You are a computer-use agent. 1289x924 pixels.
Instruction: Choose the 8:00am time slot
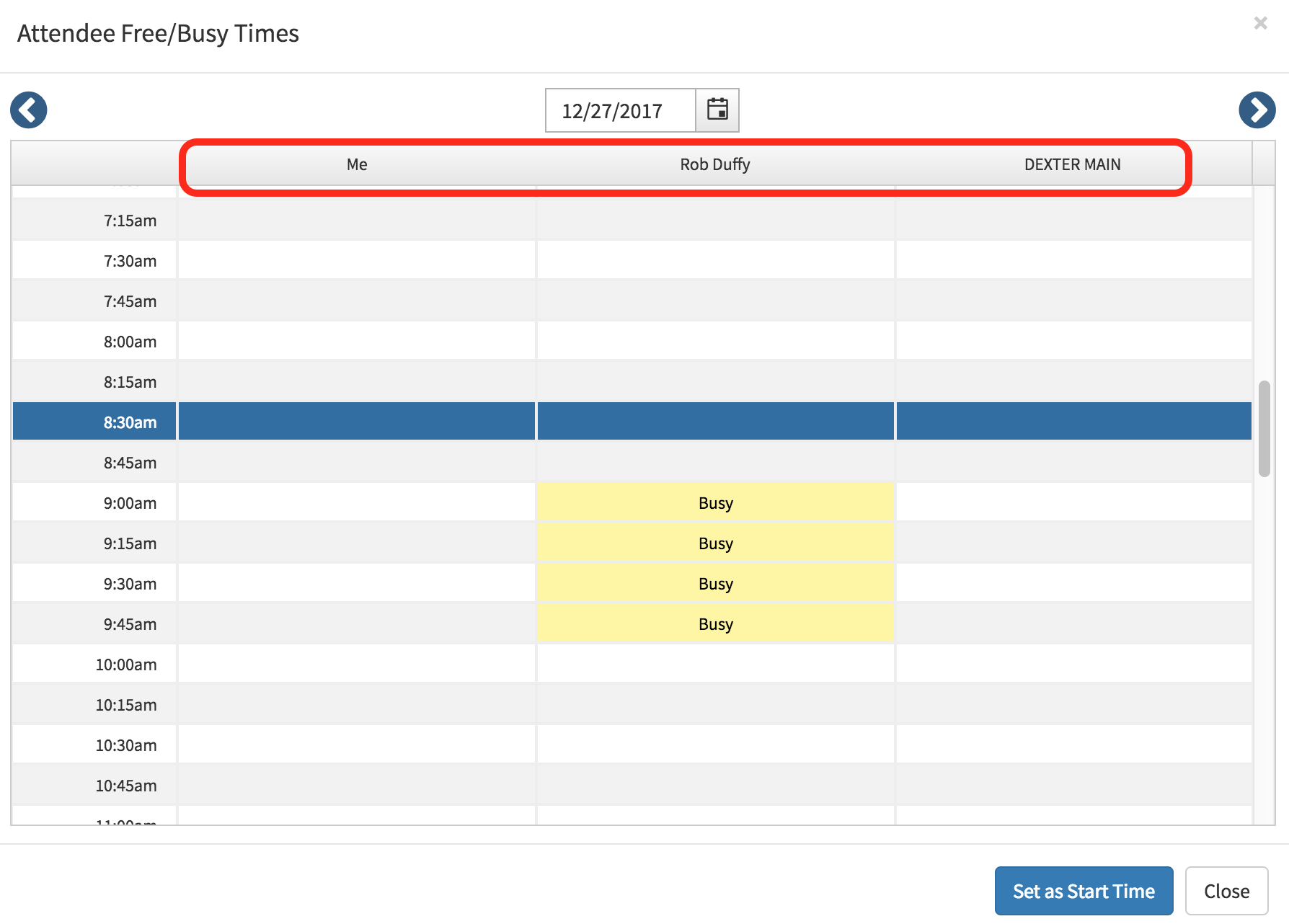[130, 342]
